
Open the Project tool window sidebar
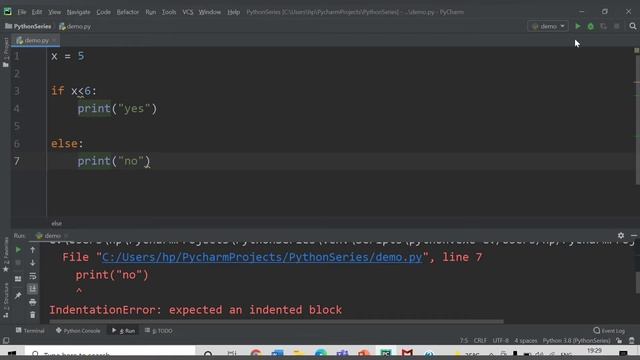point(5,52)
